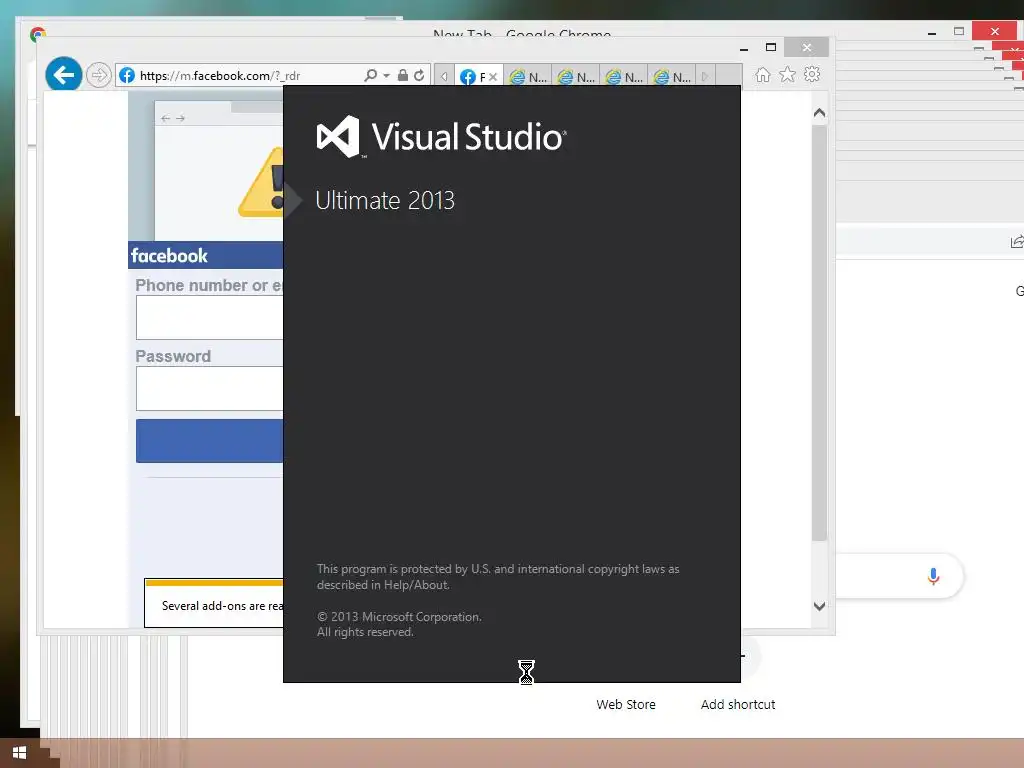Viewport: 1024px width, 768px height.
Task: Open the Web Store shortcut in Chrome
Action: click(626, 705)
